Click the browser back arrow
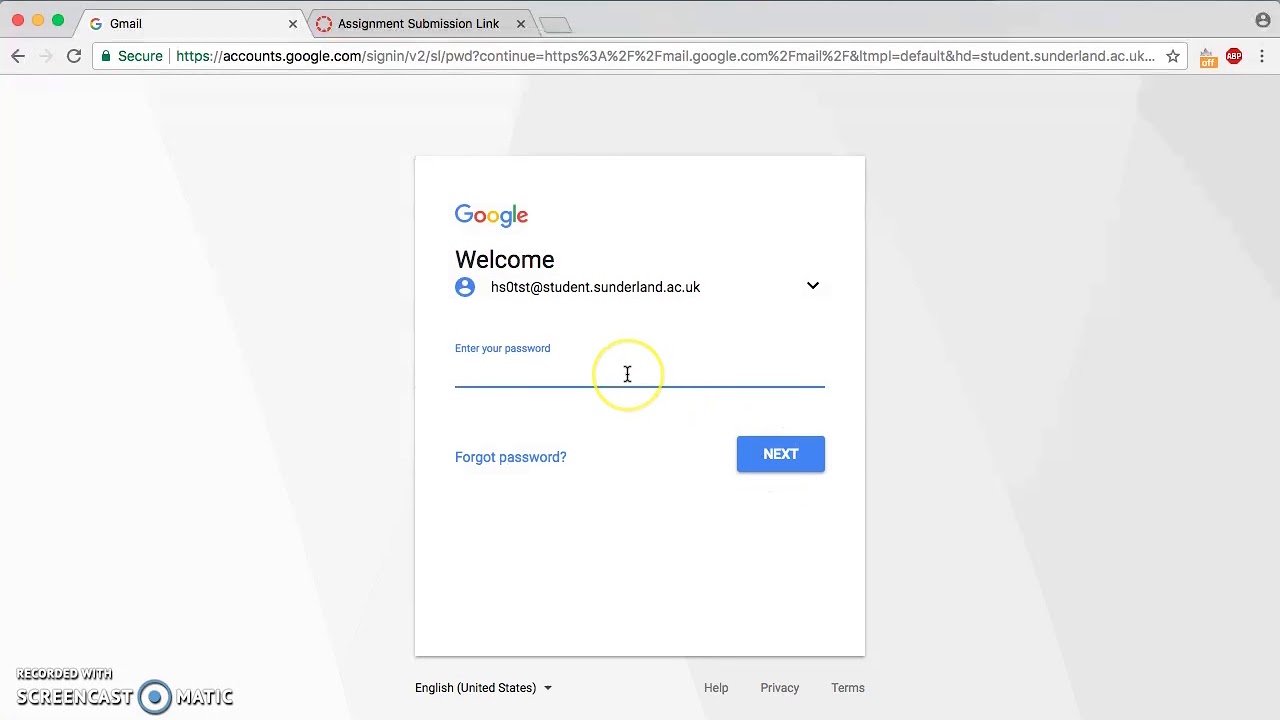The image size is (1280, 720). (x=18, y=56)
